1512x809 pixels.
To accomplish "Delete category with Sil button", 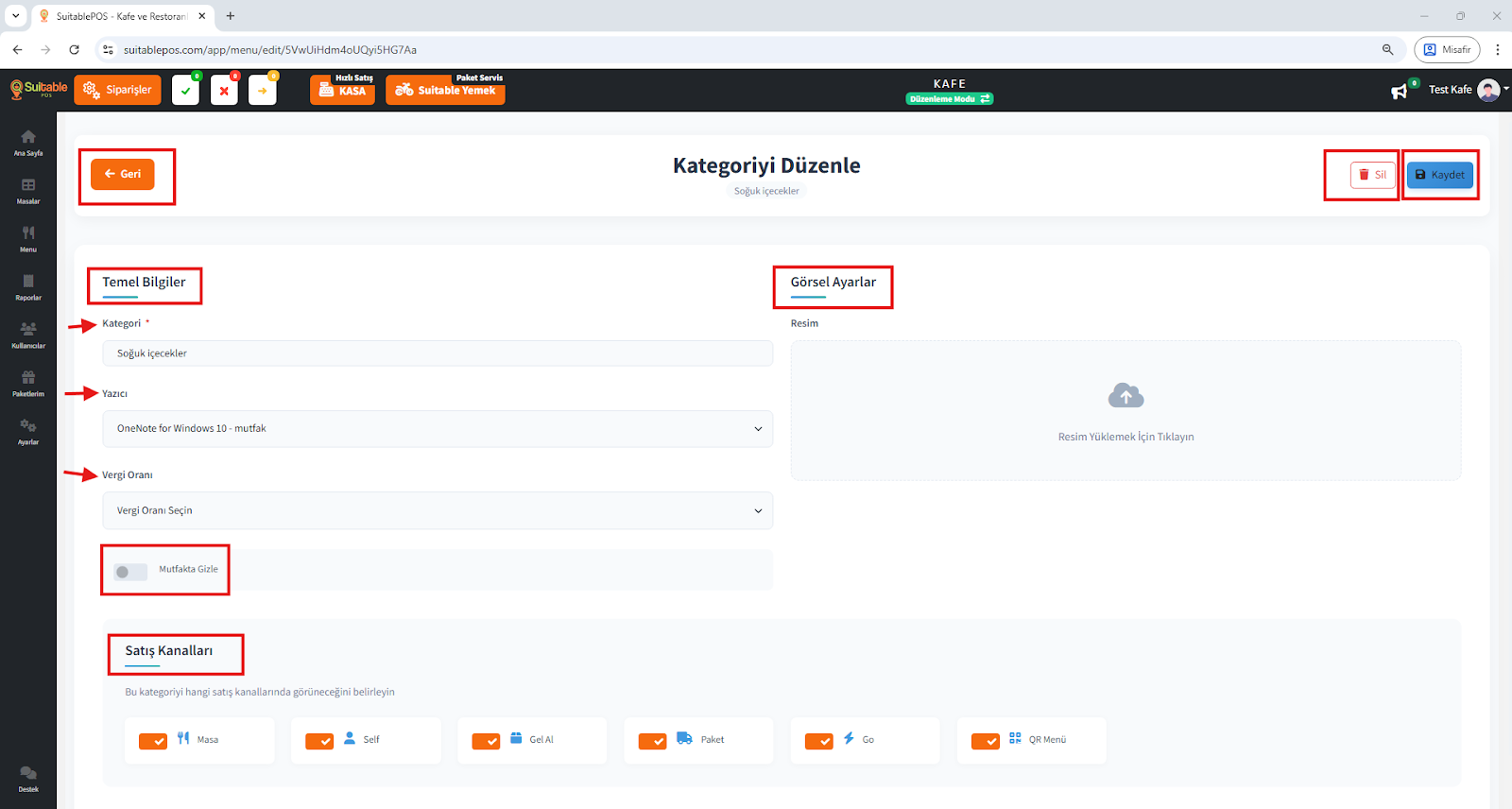I will tap(1373, 175).
